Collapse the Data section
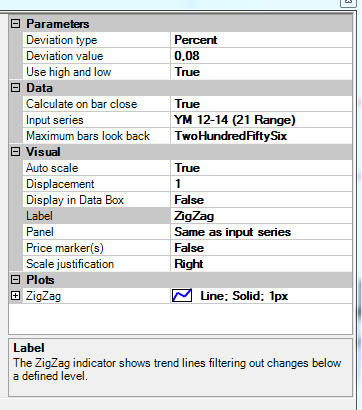 point(15,88)
